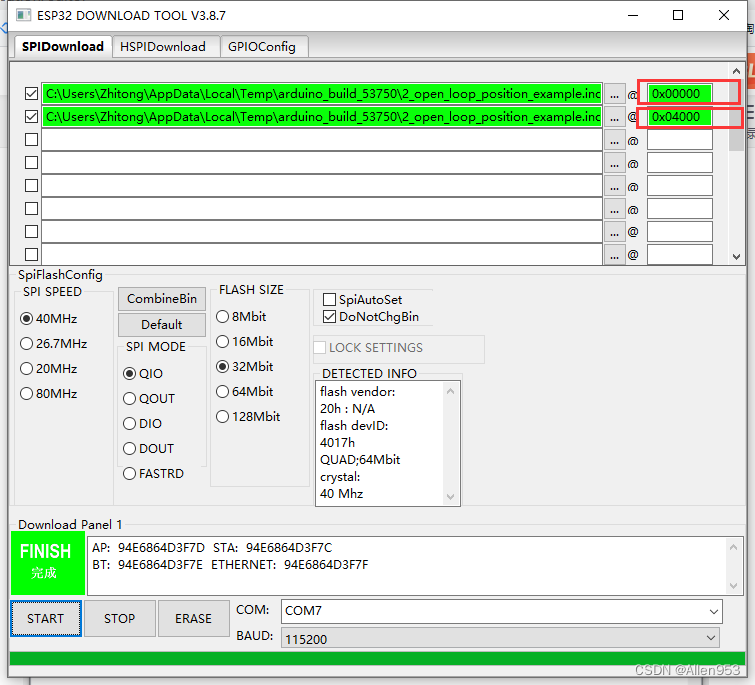Open the GPIOConfig tab
Screen dimensions: 755x685
click(262, 47)
